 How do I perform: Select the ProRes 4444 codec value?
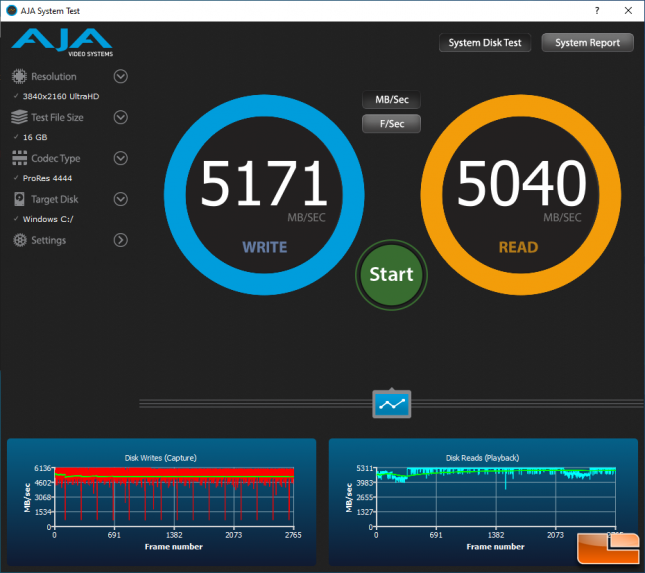click(x=47, y=178)
